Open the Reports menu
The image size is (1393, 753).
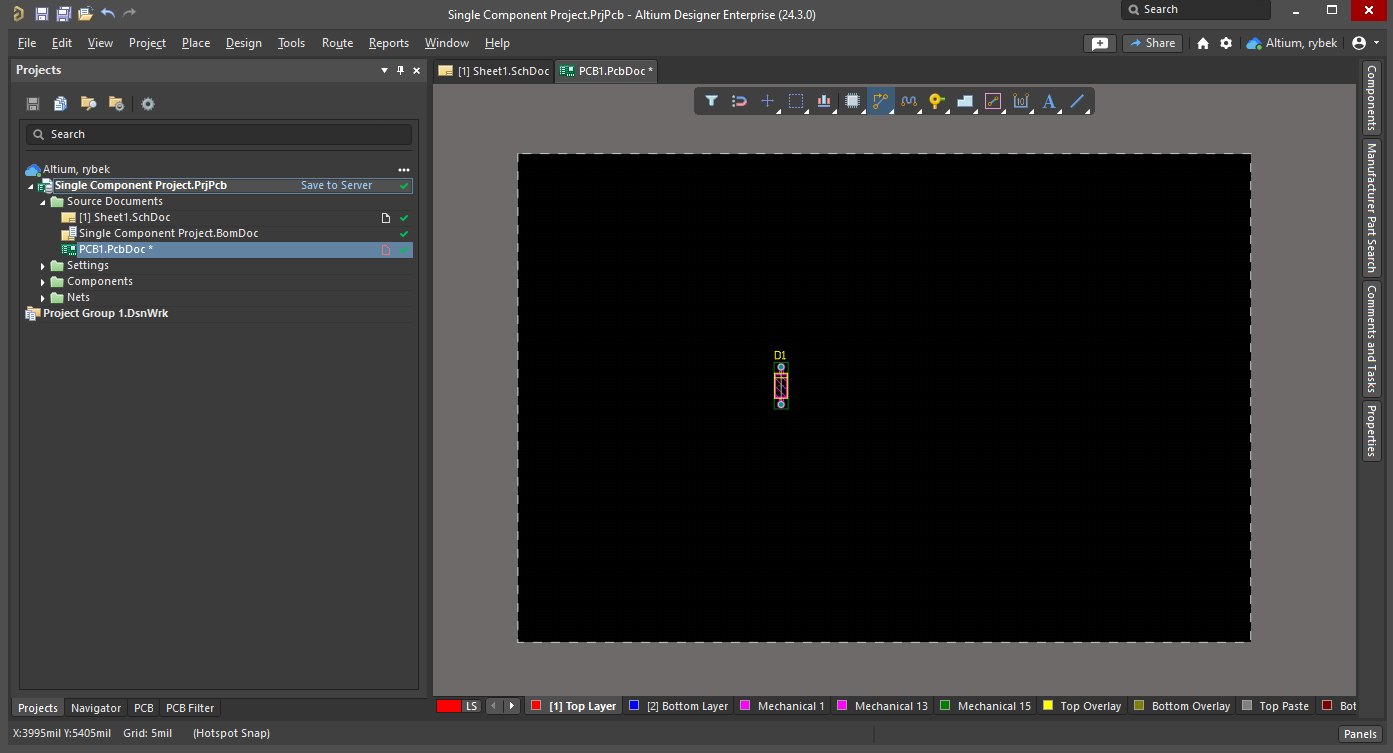(x=389, y=43)
